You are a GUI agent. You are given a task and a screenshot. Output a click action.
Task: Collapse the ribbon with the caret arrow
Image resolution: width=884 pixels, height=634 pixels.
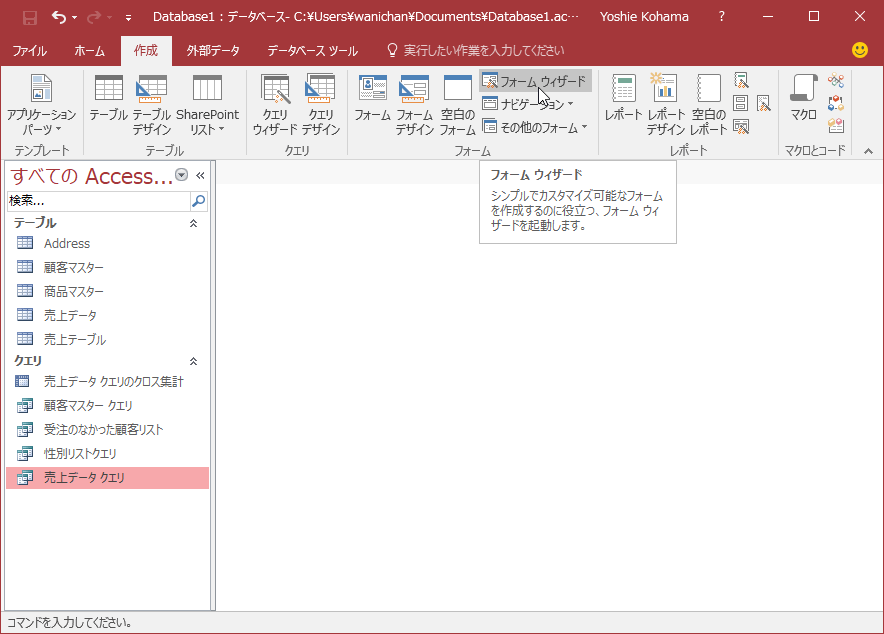tap(868, 150)
